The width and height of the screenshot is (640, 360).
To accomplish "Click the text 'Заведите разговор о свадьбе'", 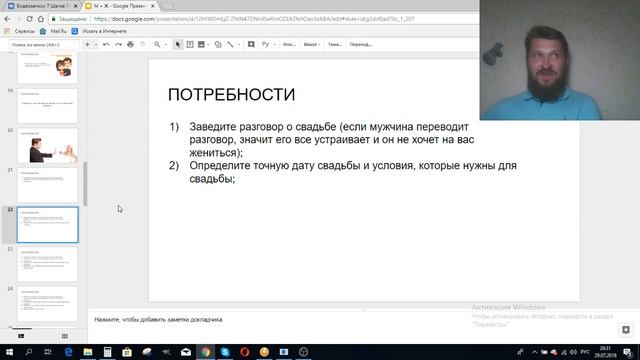I will pyautogui.click(x=263, y=127).
